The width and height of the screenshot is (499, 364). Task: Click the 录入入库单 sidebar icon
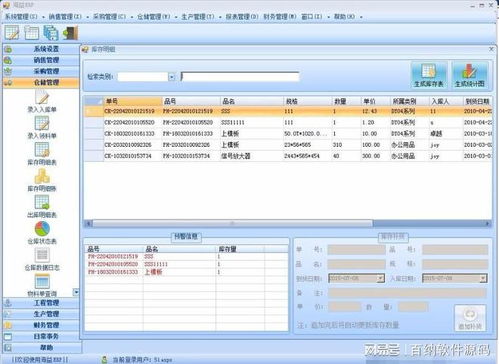[x=42, y=97]
